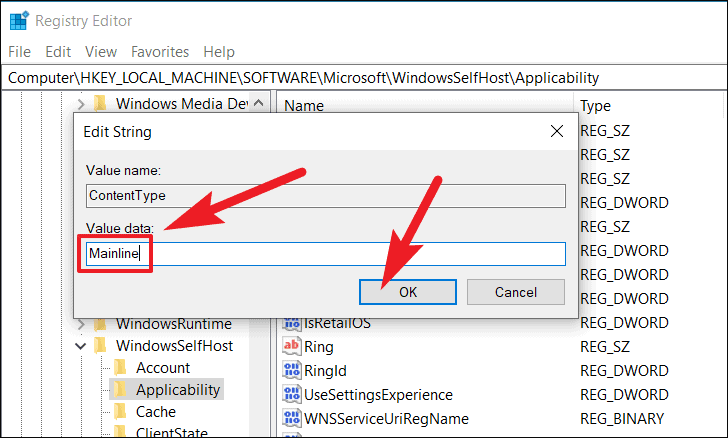Screen dimensions: 728x438
Task: Select the WindowsRuntime folder icon
Action: pyautogui.click(x=100, y=323)
